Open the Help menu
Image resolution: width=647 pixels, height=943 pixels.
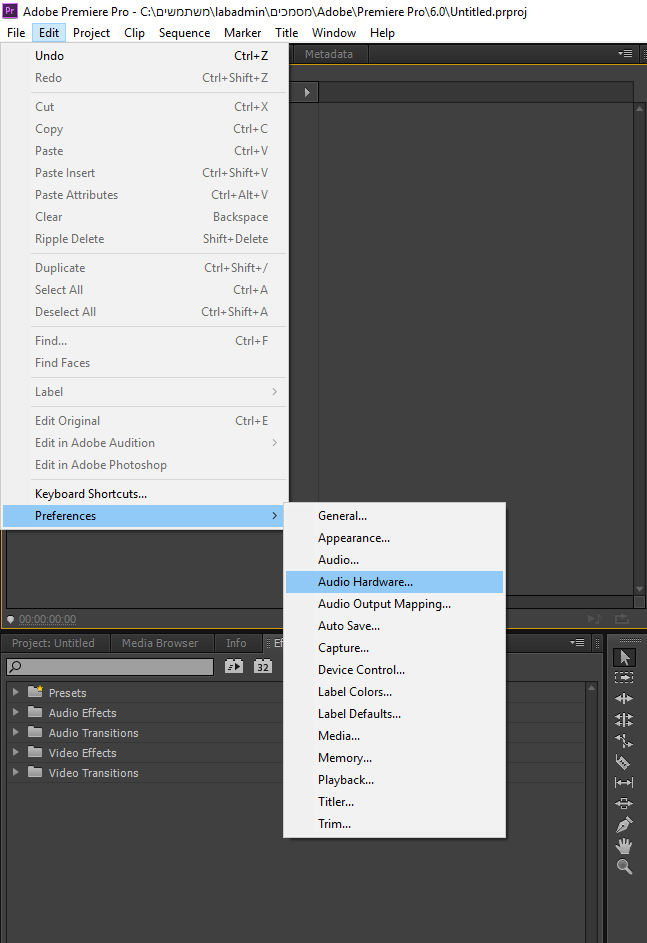point(382,32)
